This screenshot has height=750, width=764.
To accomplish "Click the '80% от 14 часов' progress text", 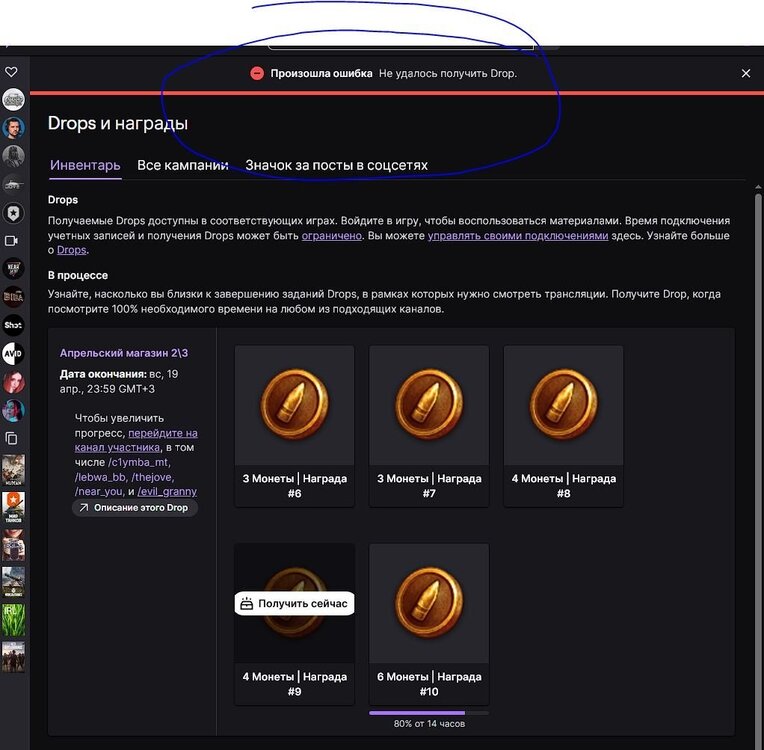I will (429, 724).
